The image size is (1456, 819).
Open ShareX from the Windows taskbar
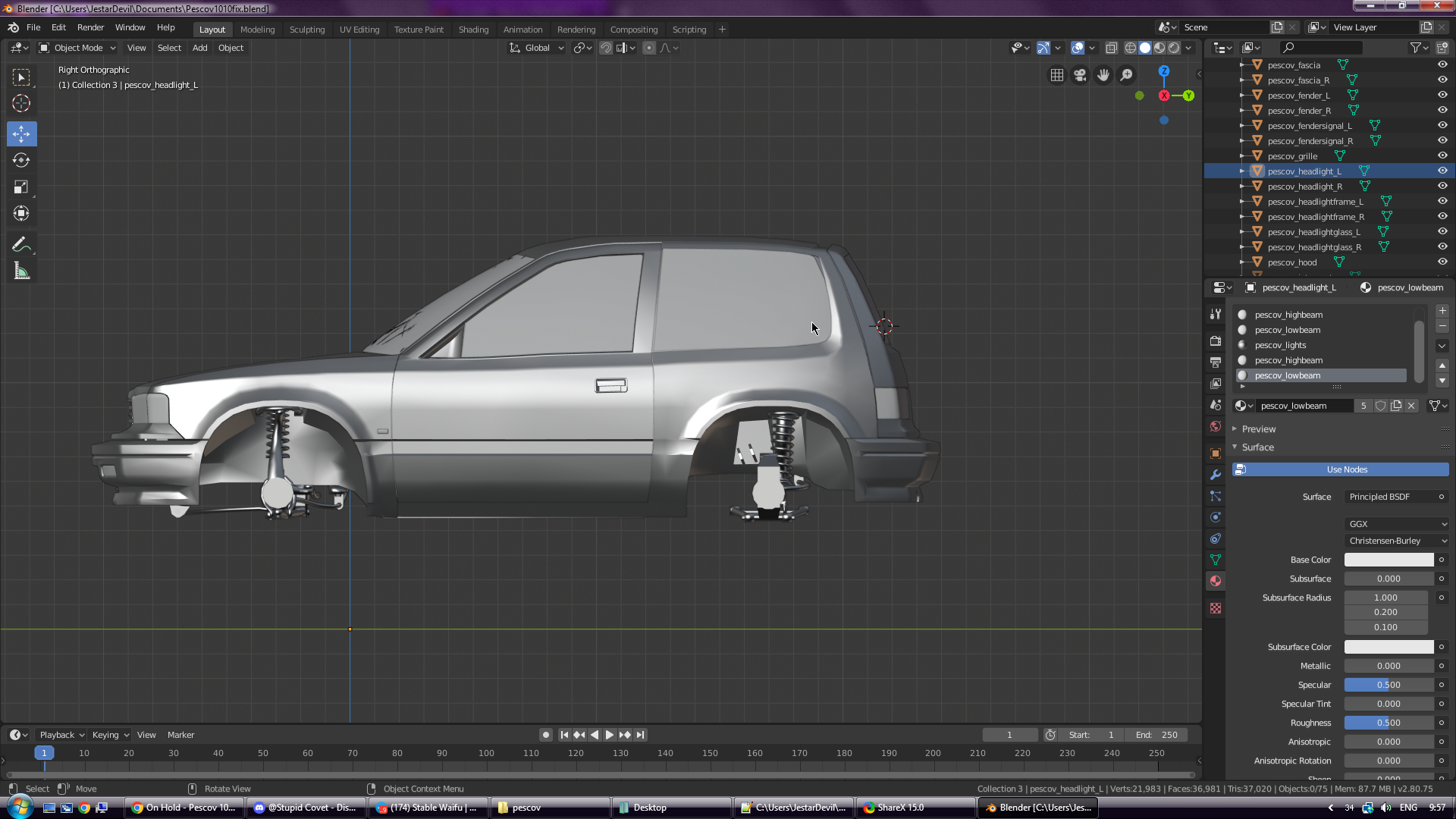click(x=900, y=808)
